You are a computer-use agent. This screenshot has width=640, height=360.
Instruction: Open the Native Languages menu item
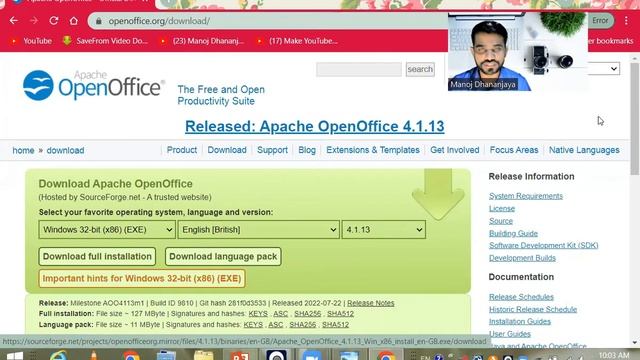click(584, 150)
